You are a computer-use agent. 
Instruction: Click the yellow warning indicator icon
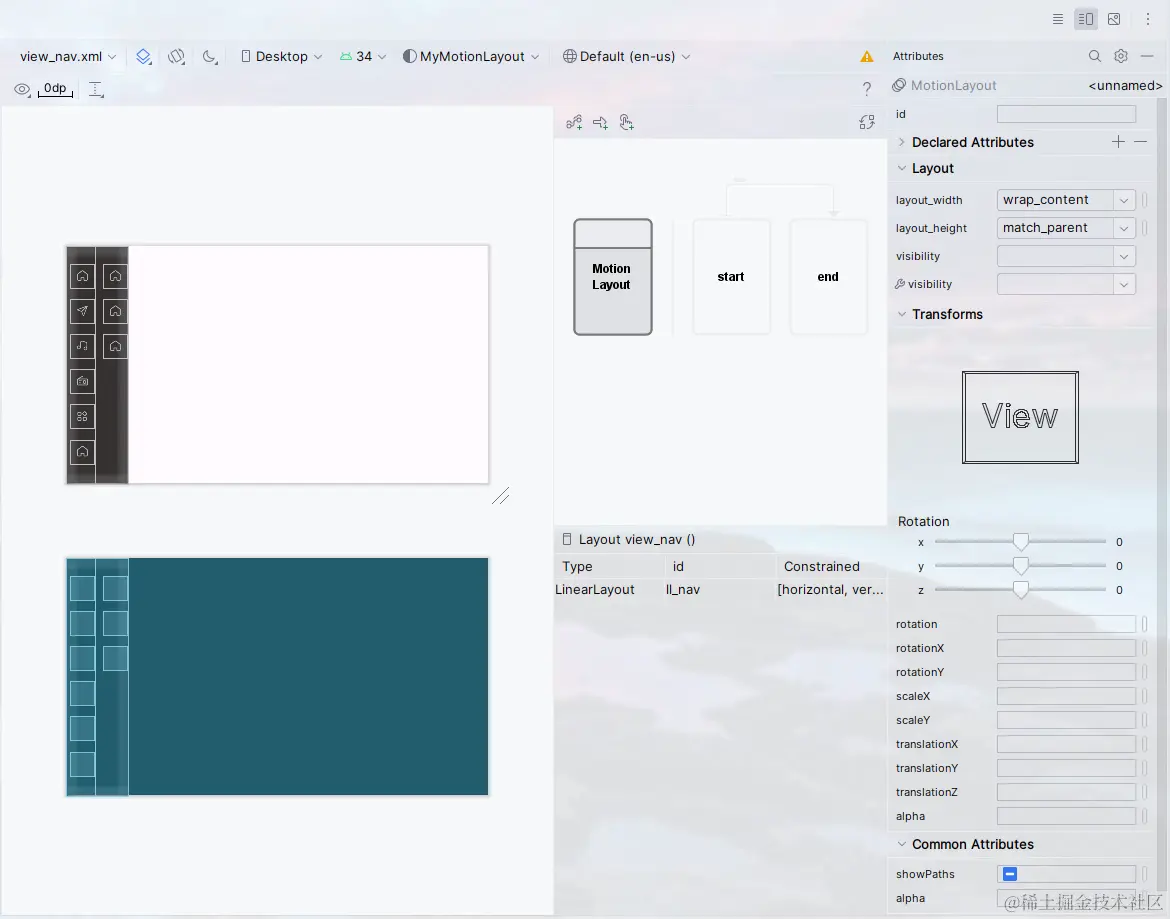coord(866,57)
